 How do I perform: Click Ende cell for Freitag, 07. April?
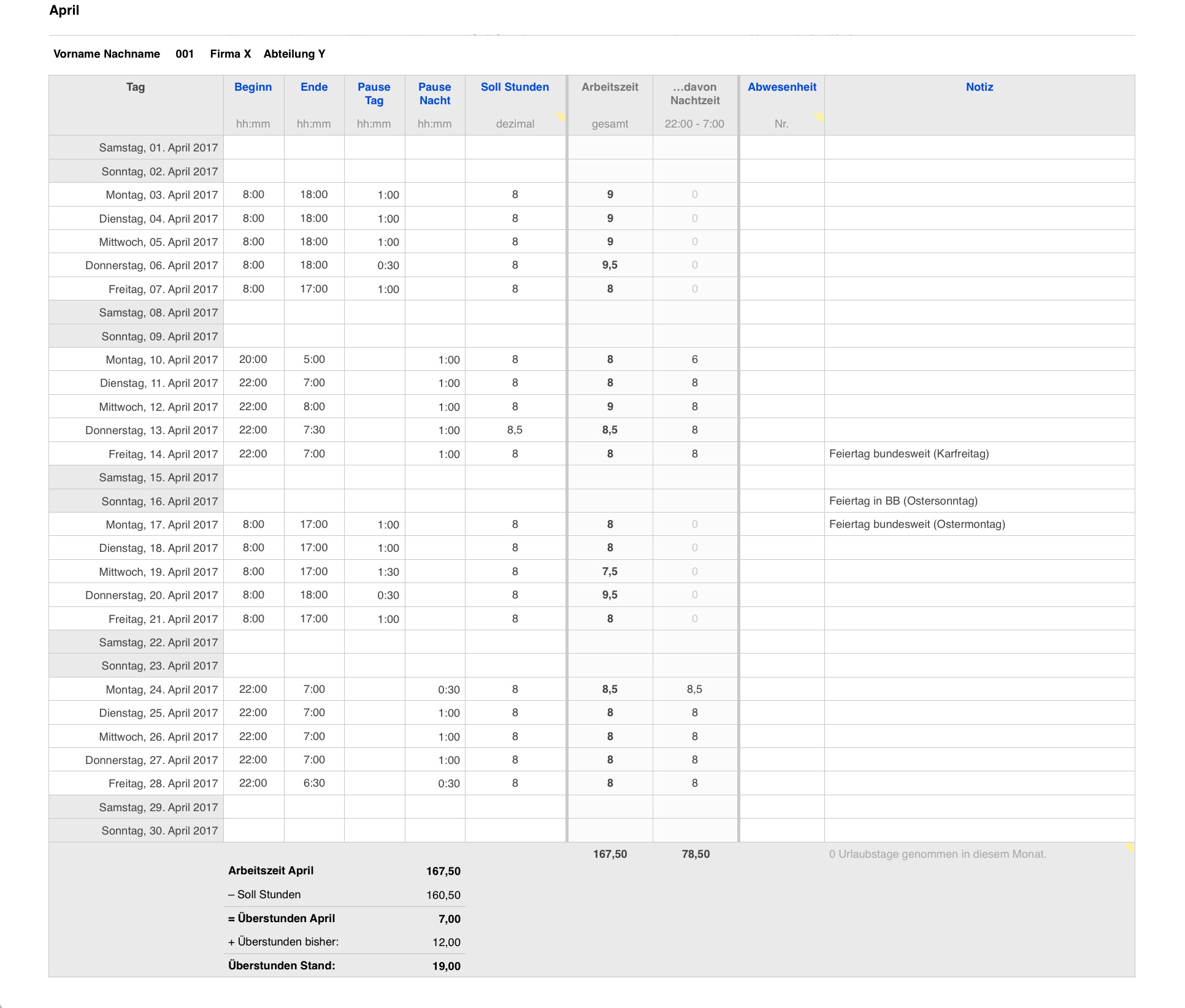313,289
